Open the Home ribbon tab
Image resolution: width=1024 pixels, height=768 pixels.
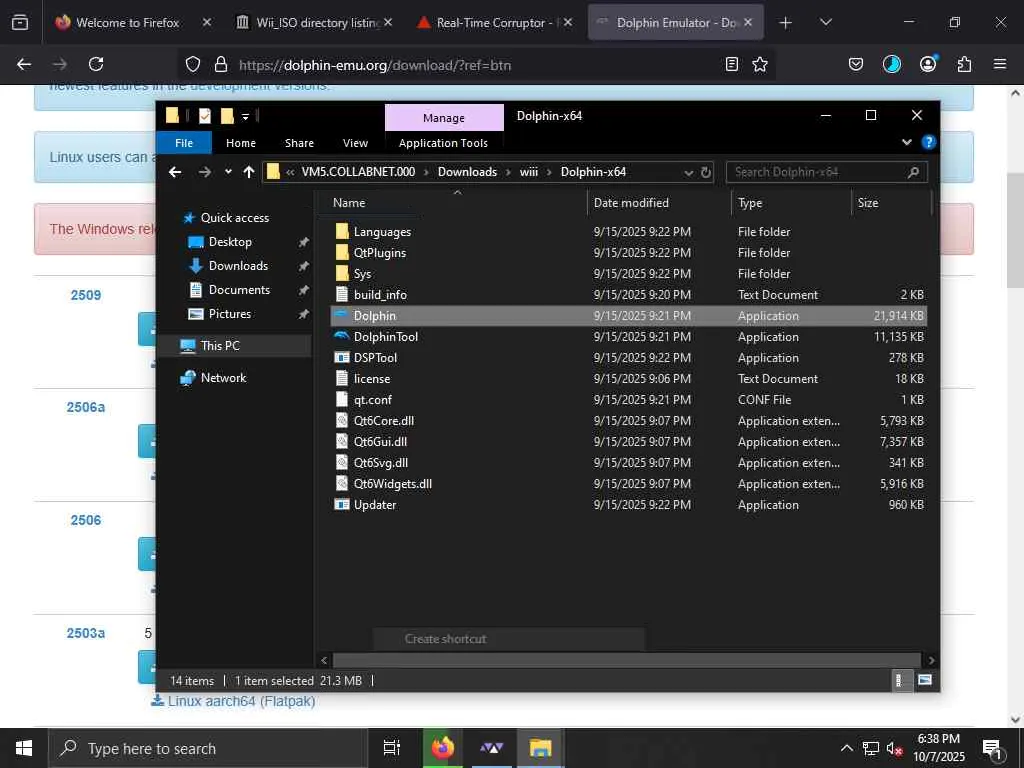tap(241, 143)
